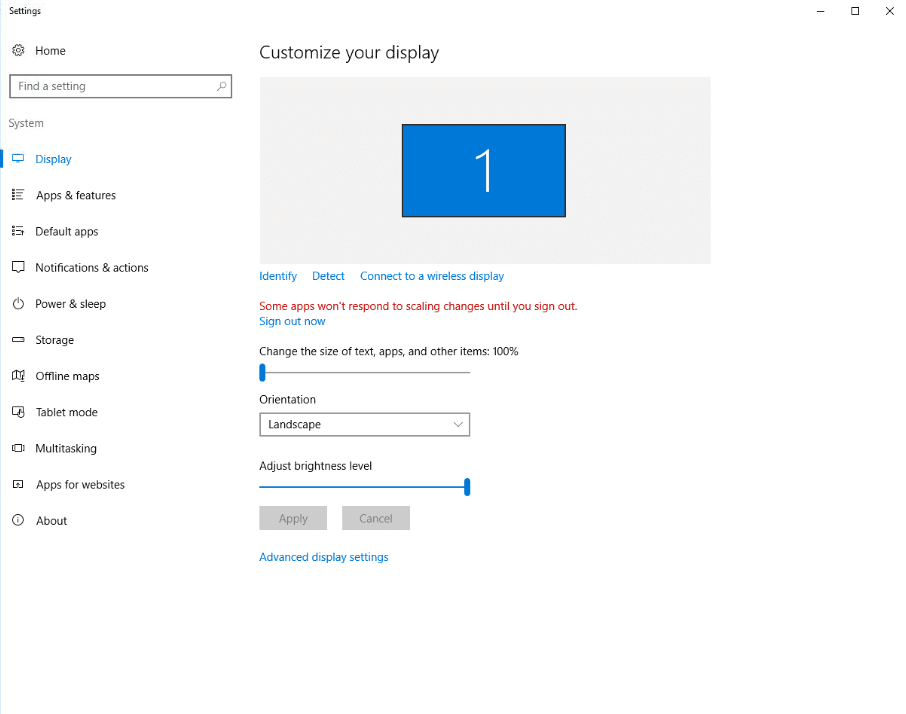Focus the Find a setting search box
This screenshot has width=906, height=714.
120,86
